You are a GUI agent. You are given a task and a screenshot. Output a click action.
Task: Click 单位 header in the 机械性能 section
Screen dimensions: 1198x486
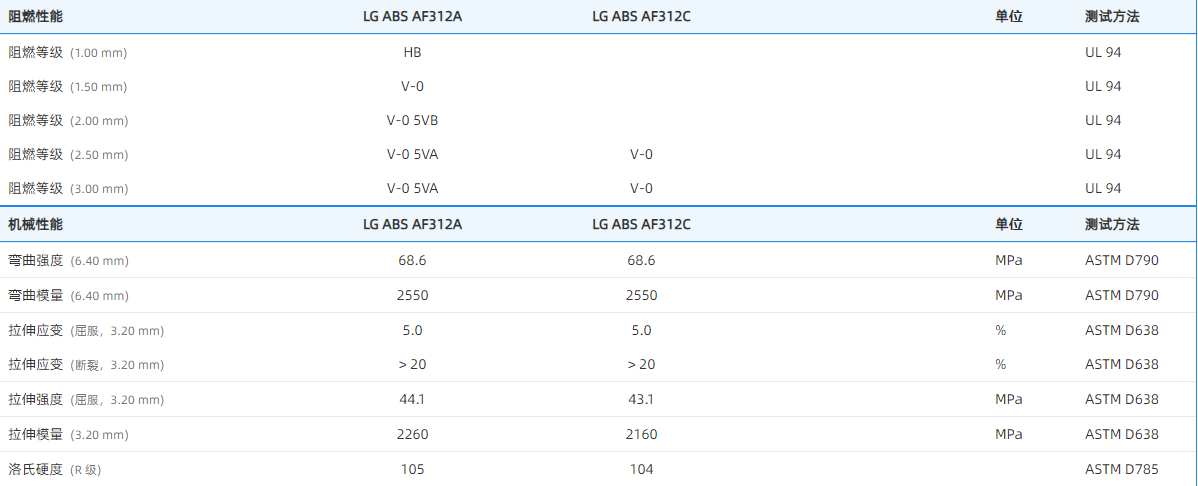click(x=1009, y=224)
